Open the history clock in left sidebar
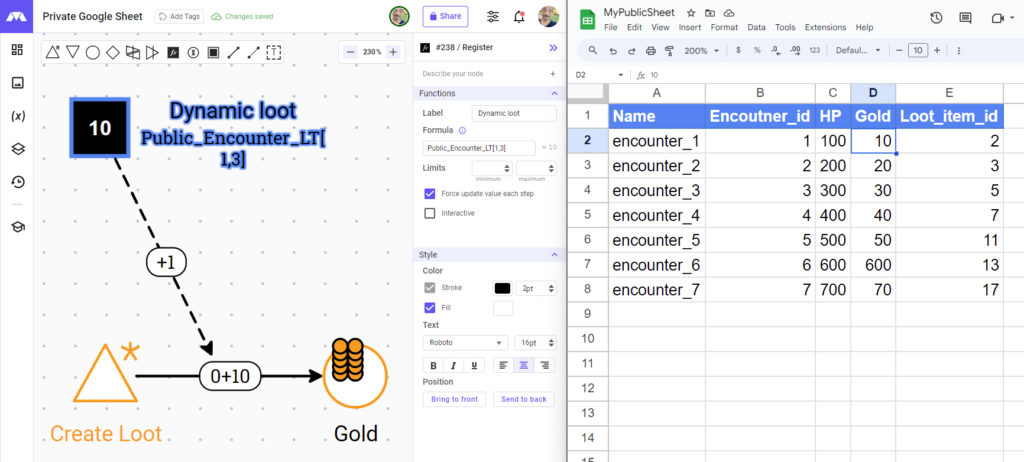Image resolution: width=1024 pixels, height=462 pixels. [x=17, y=182]
